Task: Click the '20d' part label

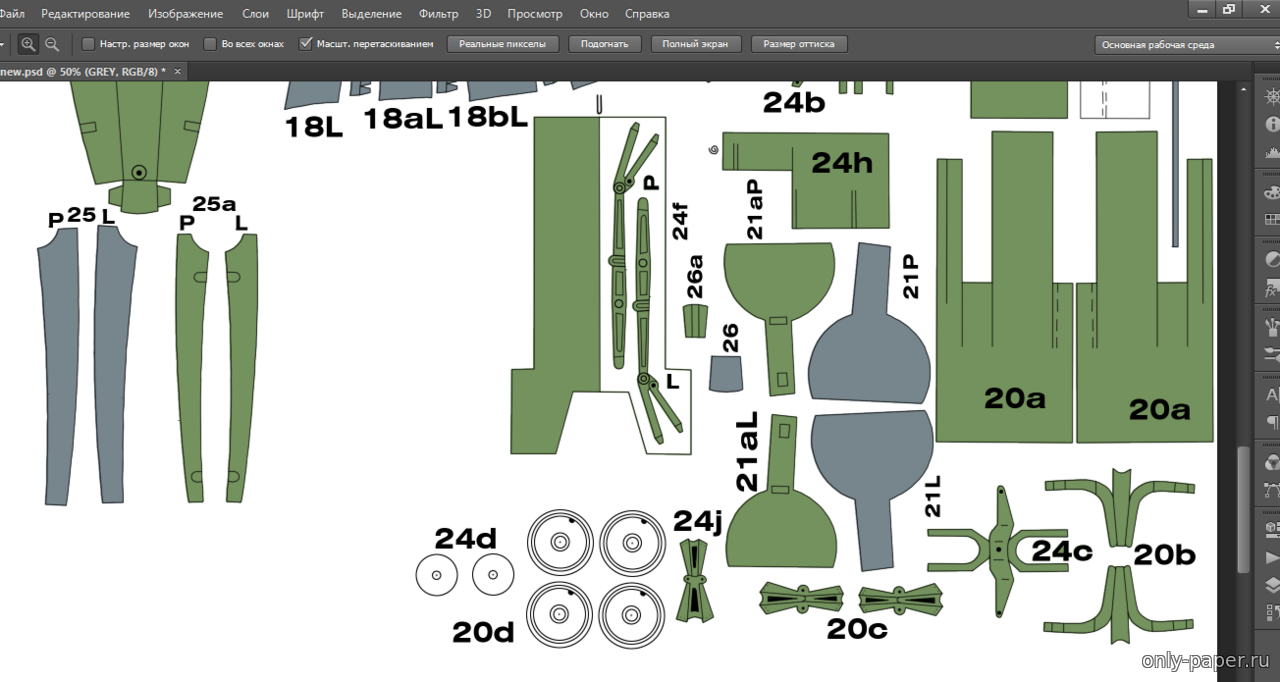Action: pos(483,632)
